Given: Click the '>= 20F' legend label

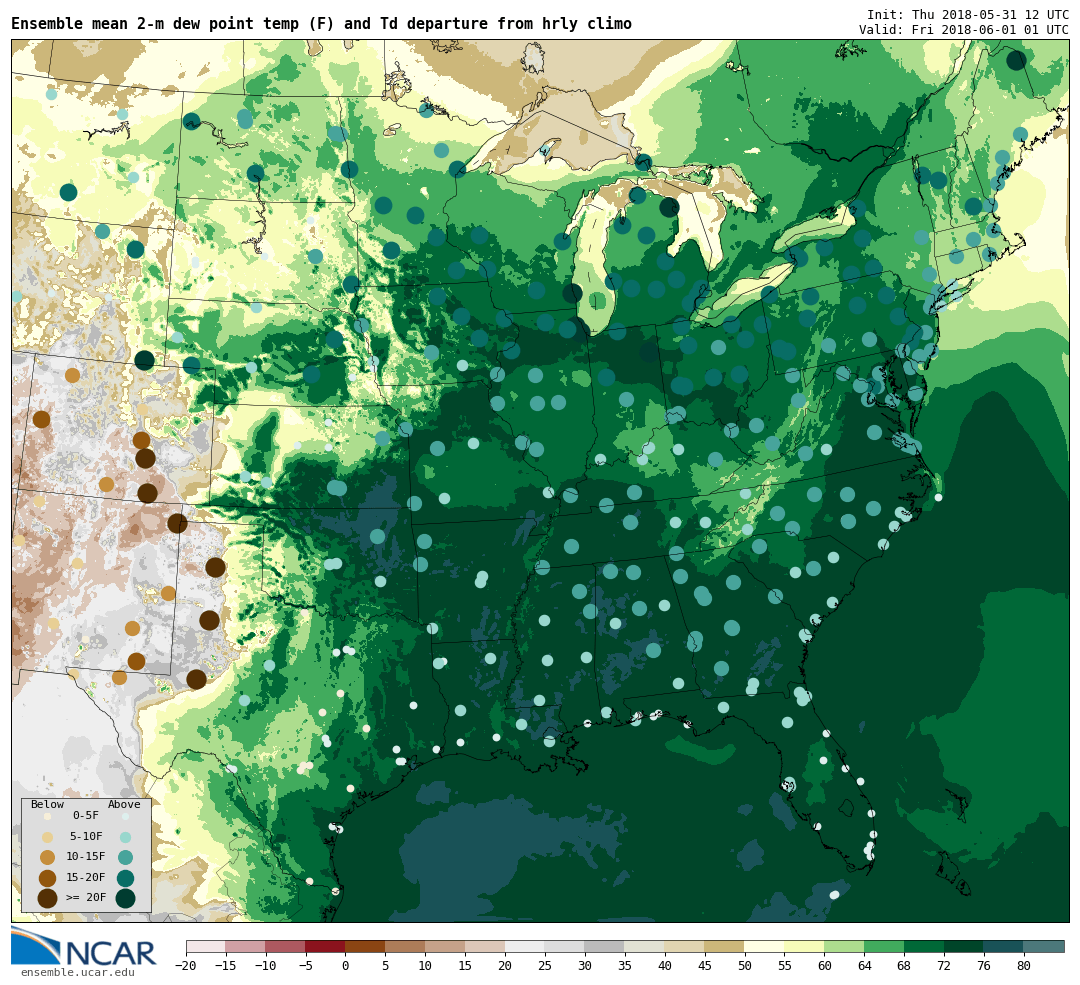Looking at the screenshot, I should 86,898.
